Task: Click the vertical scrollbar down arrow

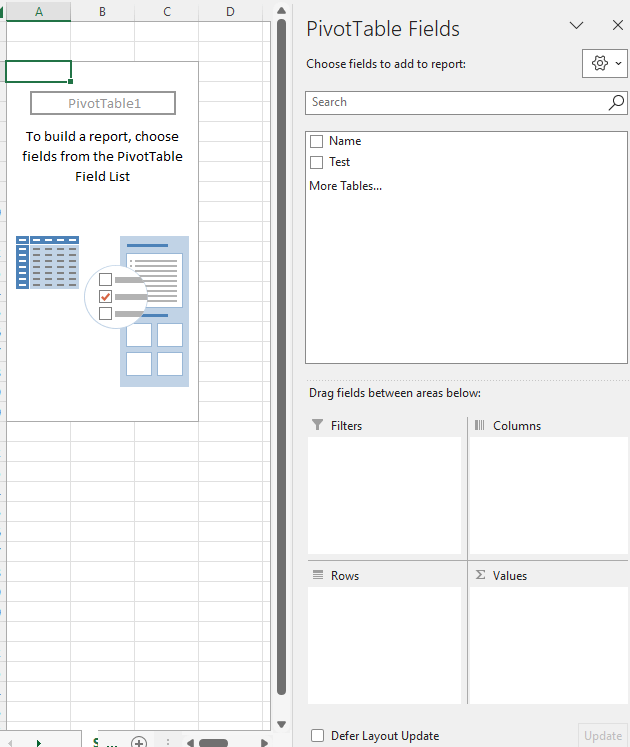Action: pos(281,724)
